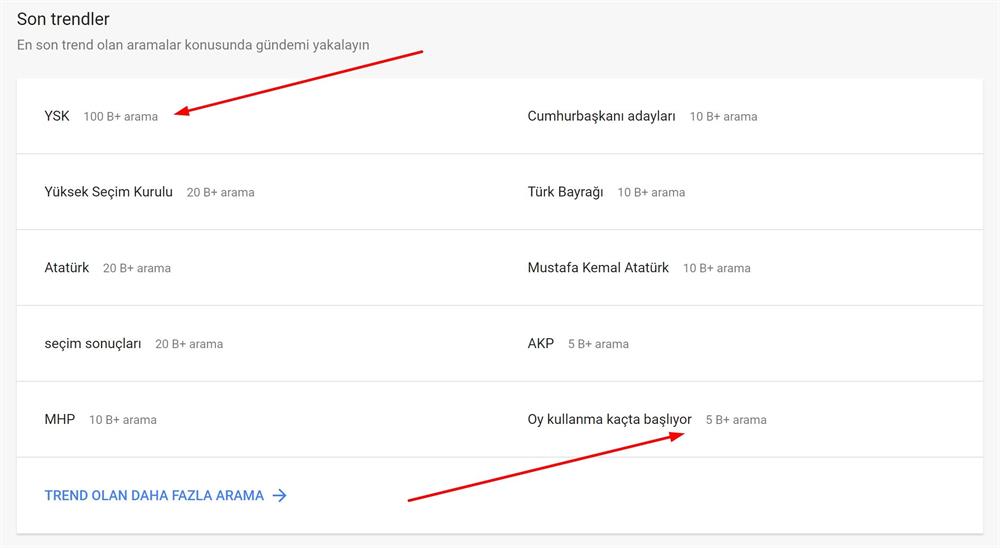
Task: Click 20 B+ arama next to Yüksek Seçim Kurulu
Action: pos(220,193)
